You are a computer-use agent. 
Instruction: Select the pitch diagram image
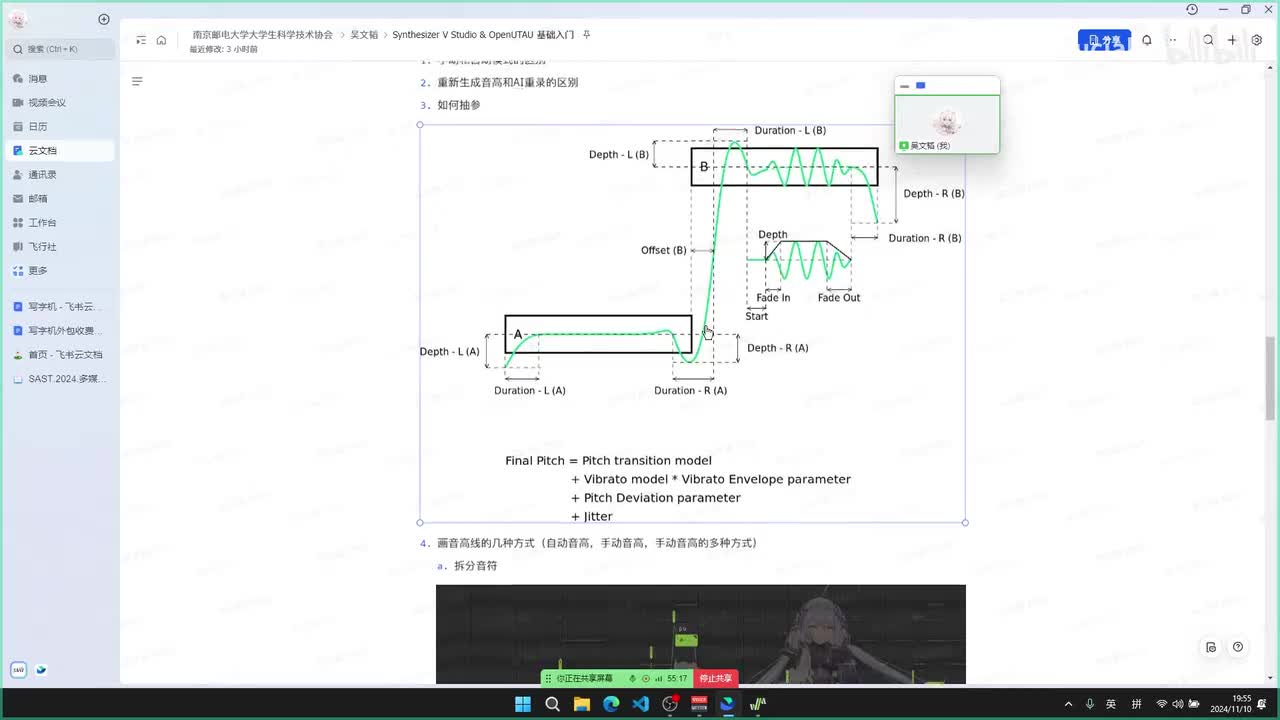692,323
